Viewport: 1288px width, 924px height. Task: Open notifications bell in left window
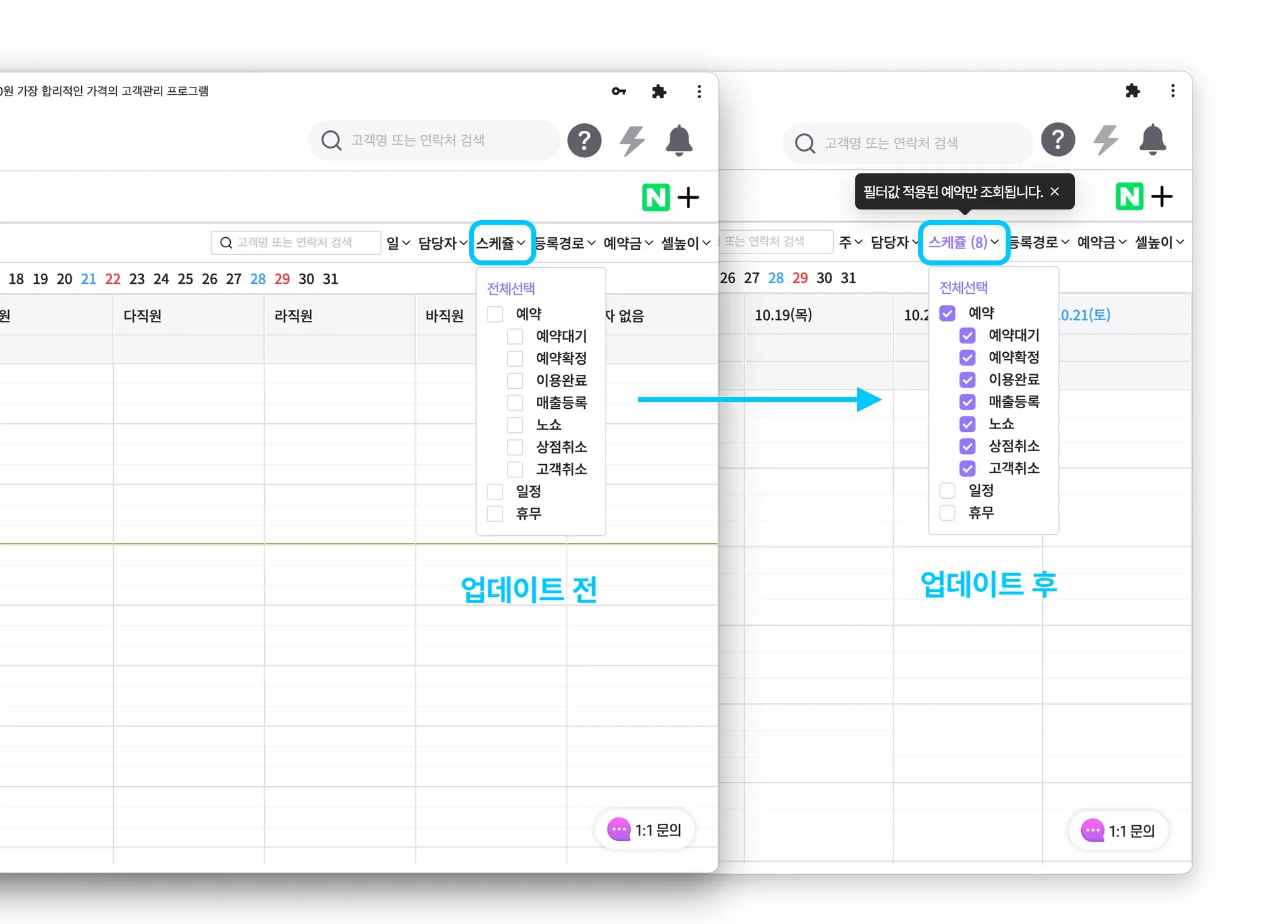click(x=679, y=140)
